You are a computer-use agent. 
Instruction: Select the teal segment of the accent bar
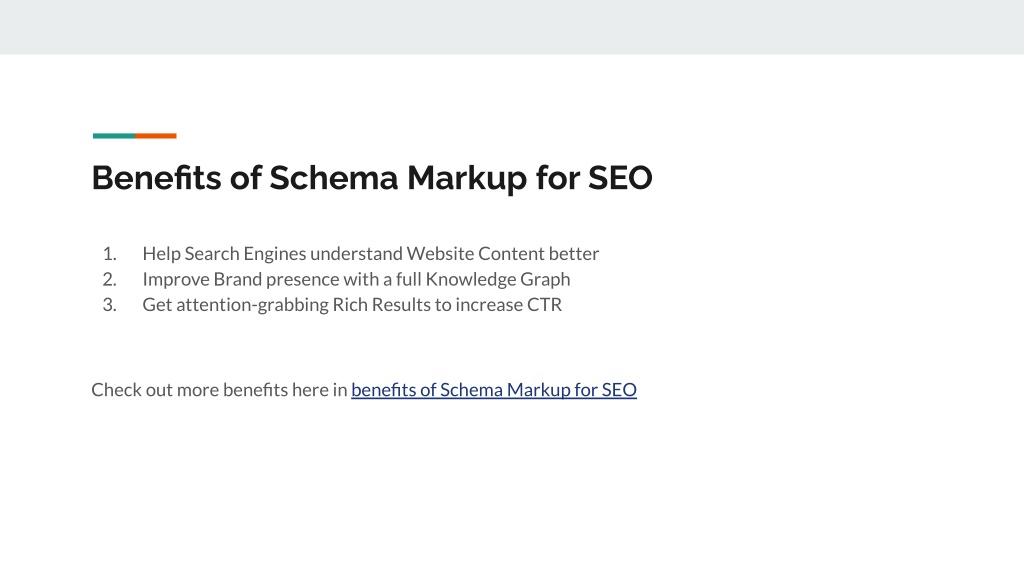point(114,136)
